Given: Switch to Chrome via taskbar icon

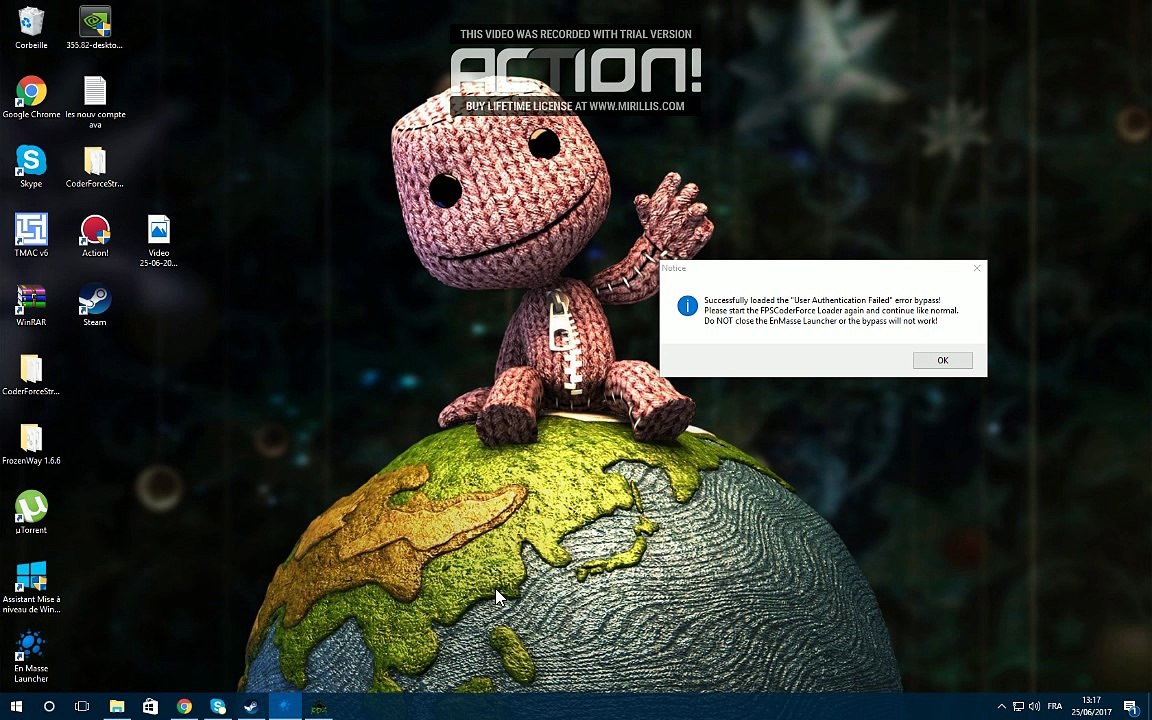Looking at the screenshot, I should [x=184, y=706].
